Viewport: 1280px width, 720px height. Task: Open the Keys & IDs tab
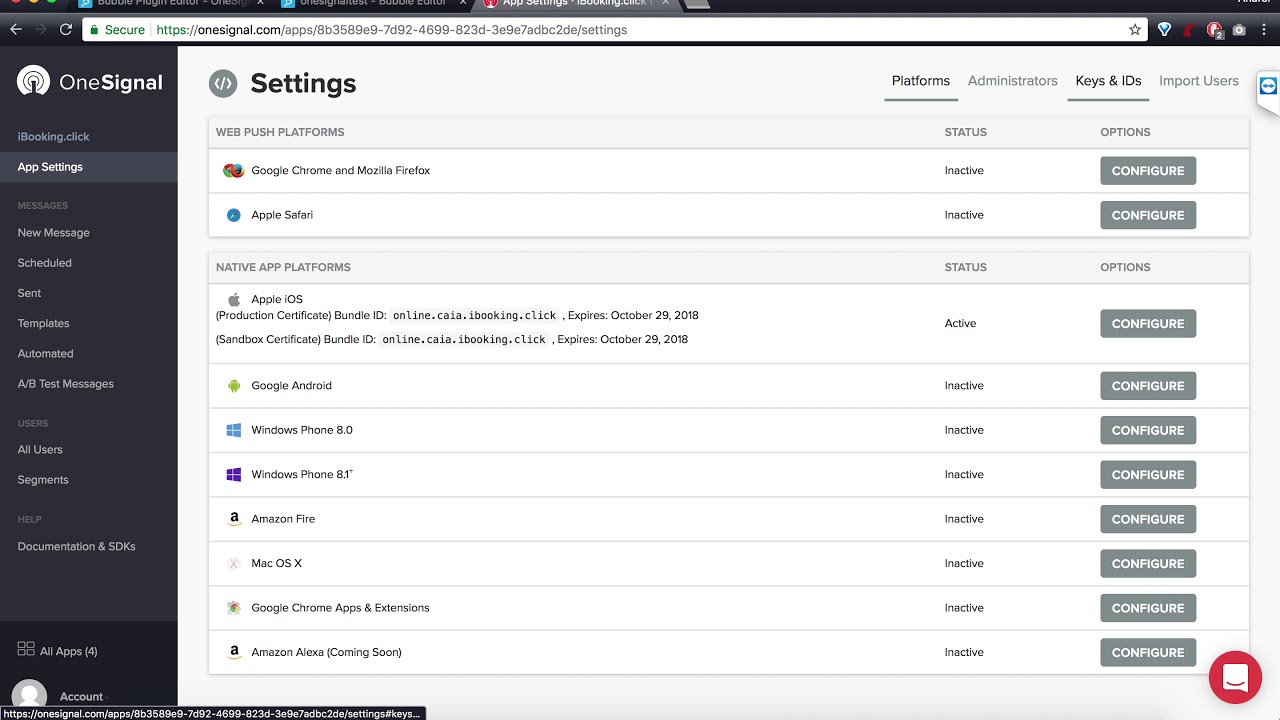click(1108, 81)
